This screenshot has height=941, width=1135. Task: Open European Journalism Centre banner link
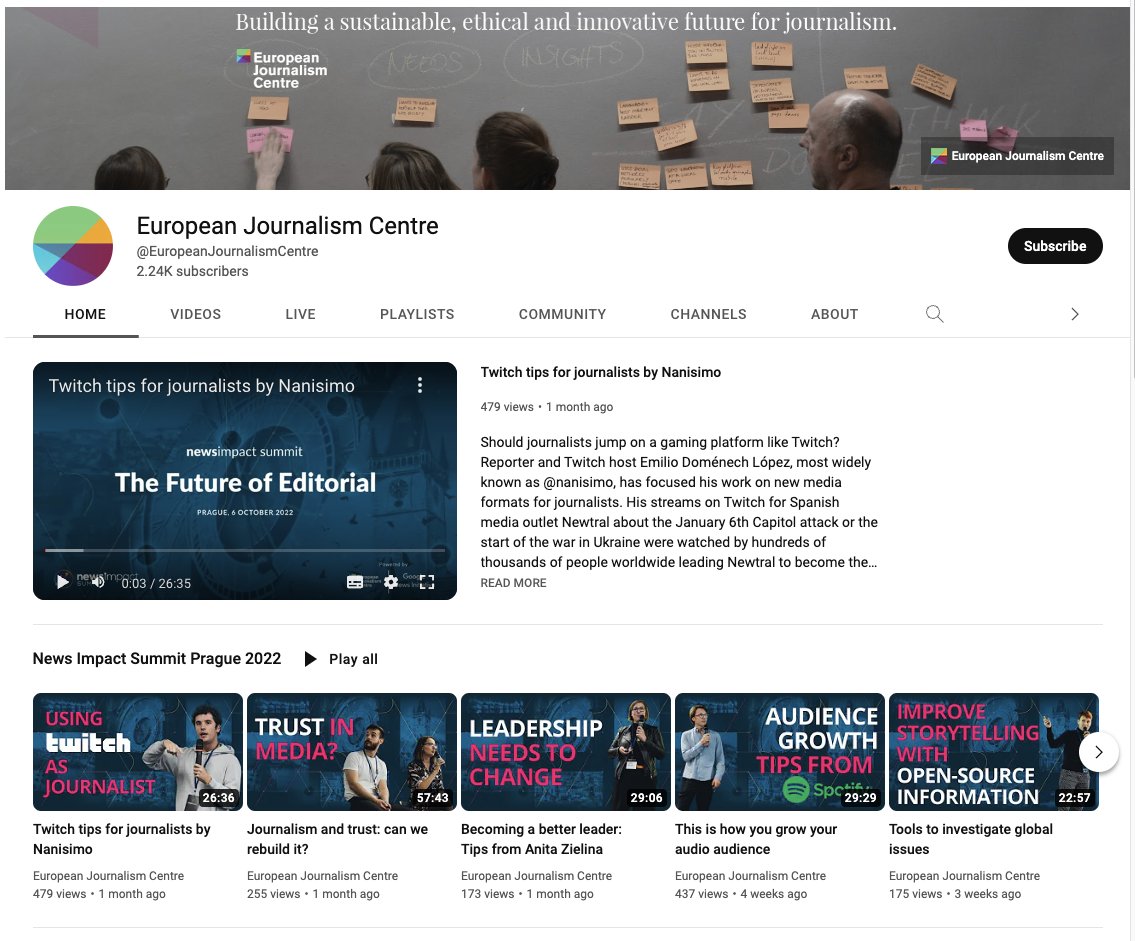click(x=1017, y=156)
